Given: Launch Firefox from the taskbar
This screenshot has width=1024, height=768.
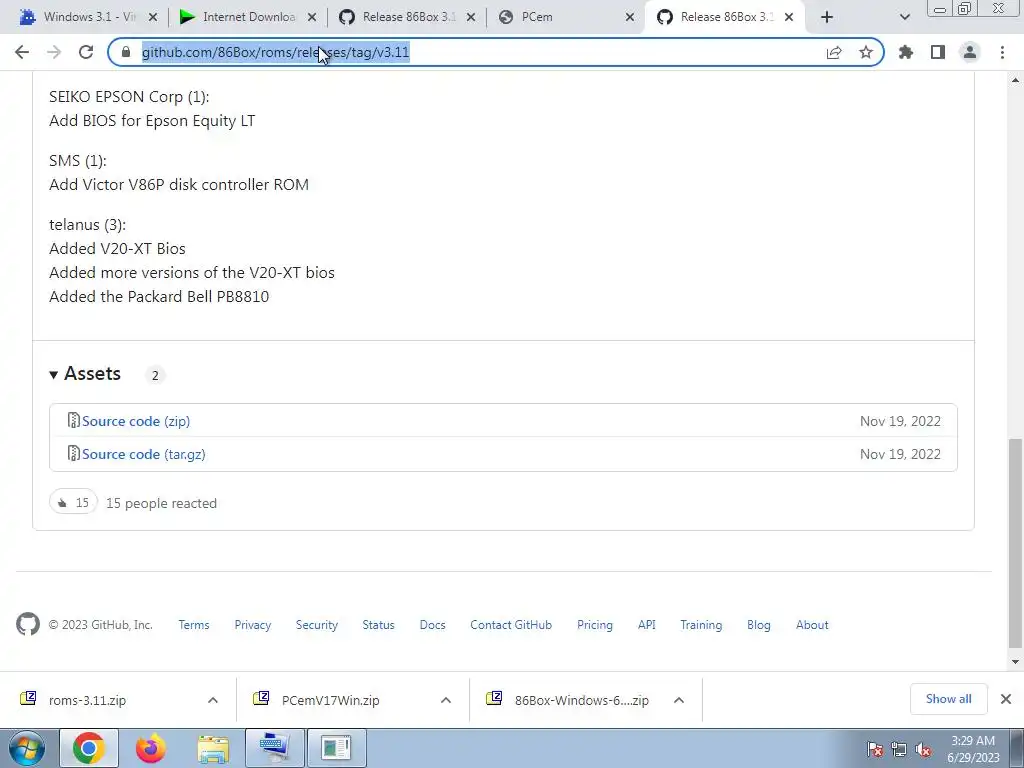Looking at the screenshot, I should (x=151, y=748).
